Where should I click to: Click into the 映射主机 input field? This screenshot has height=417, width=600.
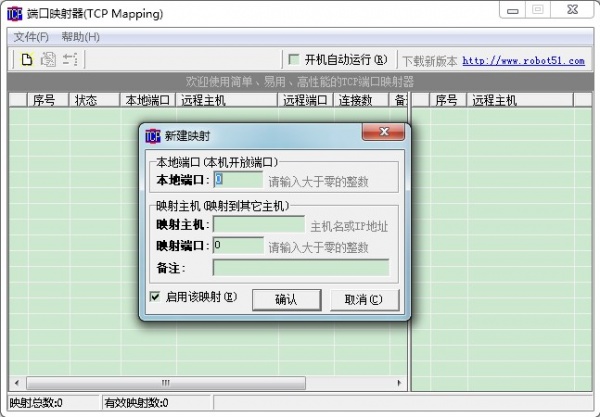[259, 224]
